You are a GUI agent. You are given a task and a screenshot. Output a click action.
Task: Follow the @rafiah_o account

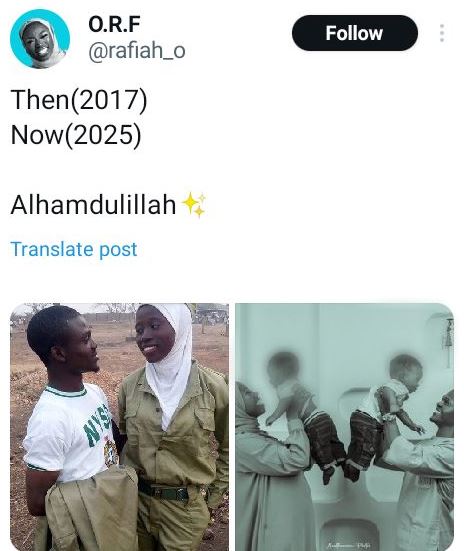(355, 33)
